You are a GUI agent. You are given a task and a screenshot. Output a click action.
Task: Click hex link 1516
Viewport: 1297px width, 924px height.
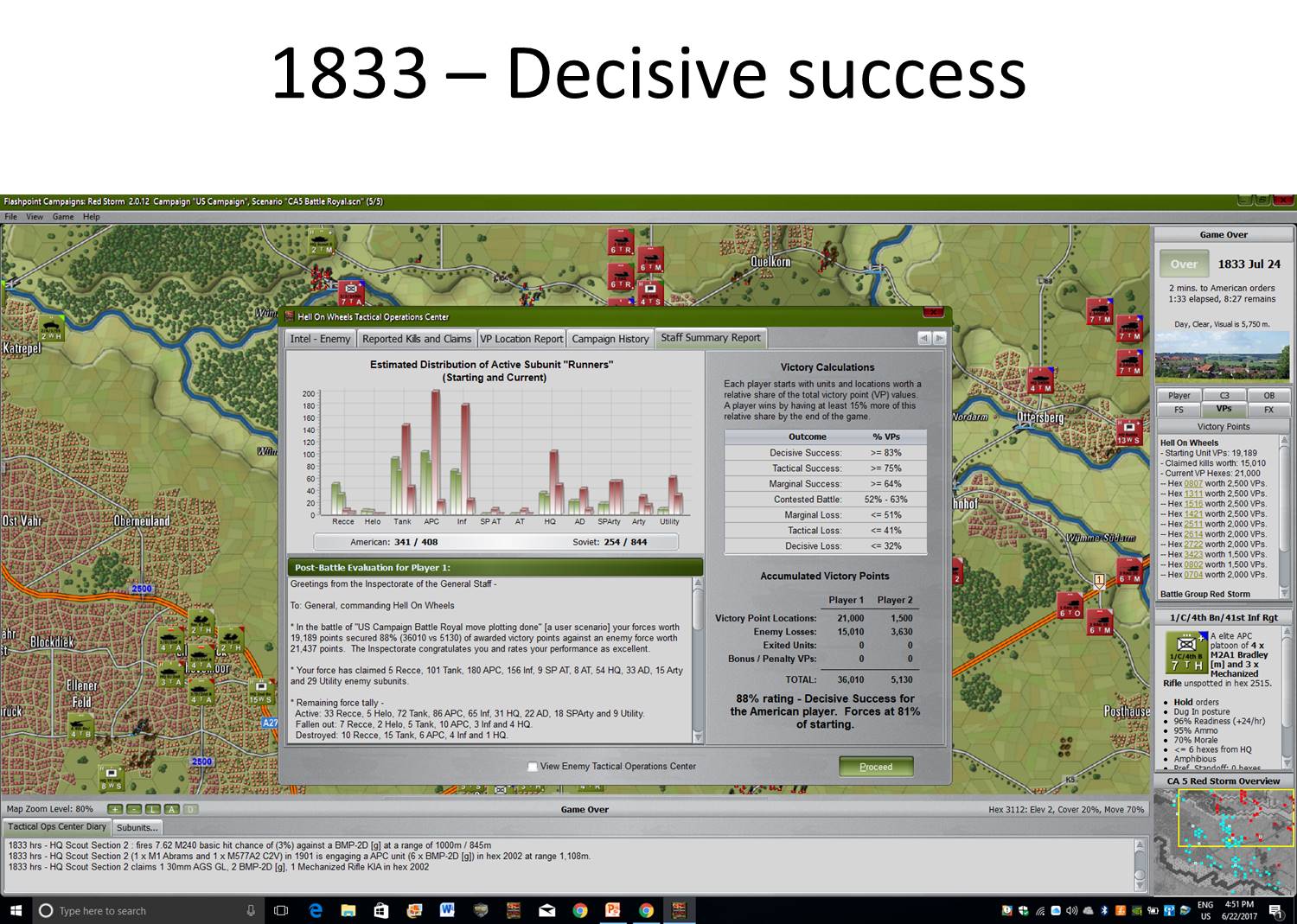coord(1193,504)
